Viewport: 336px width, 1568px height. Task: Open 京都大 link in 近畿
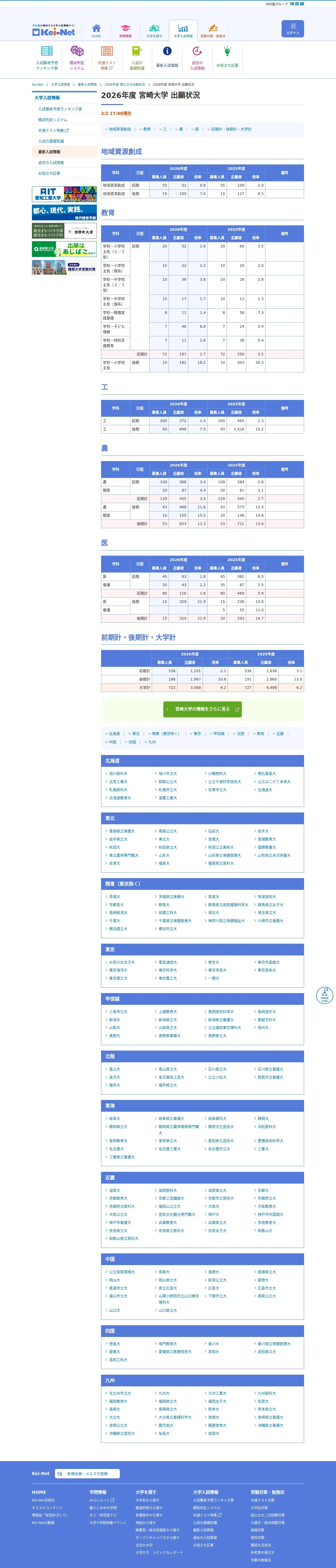(263, 1191)
